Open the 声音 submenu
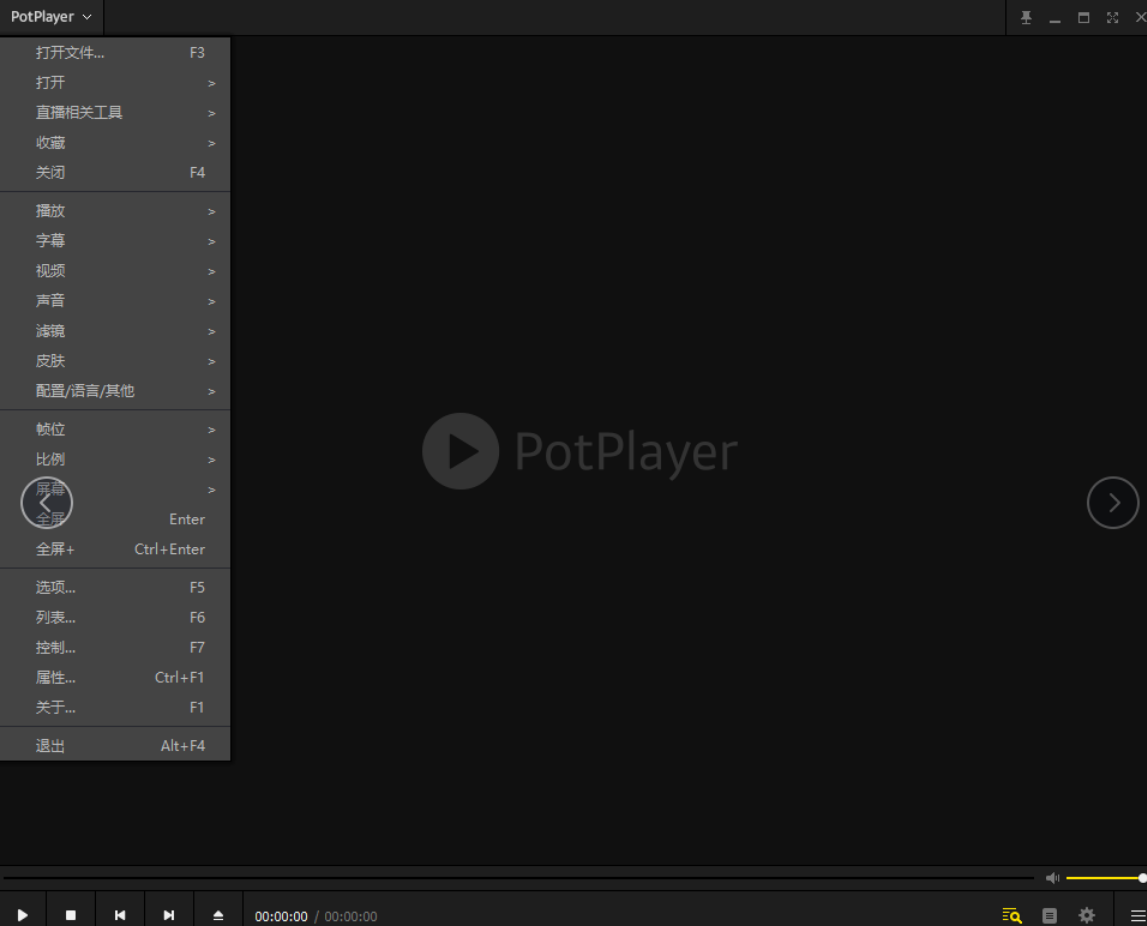 (x=115, y=301)
